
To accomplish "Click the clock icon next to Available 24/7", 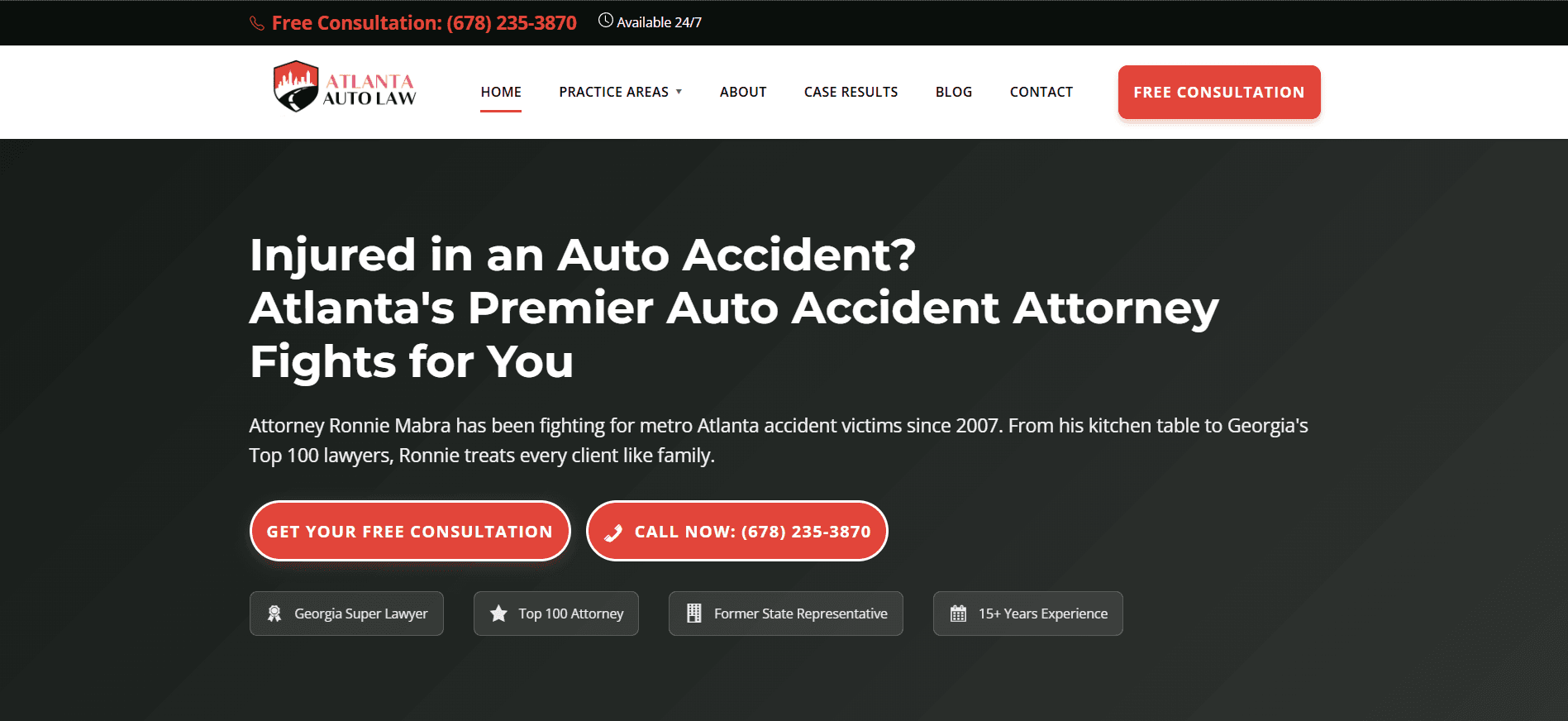I will pyautogui.click(x=606, y=21).
